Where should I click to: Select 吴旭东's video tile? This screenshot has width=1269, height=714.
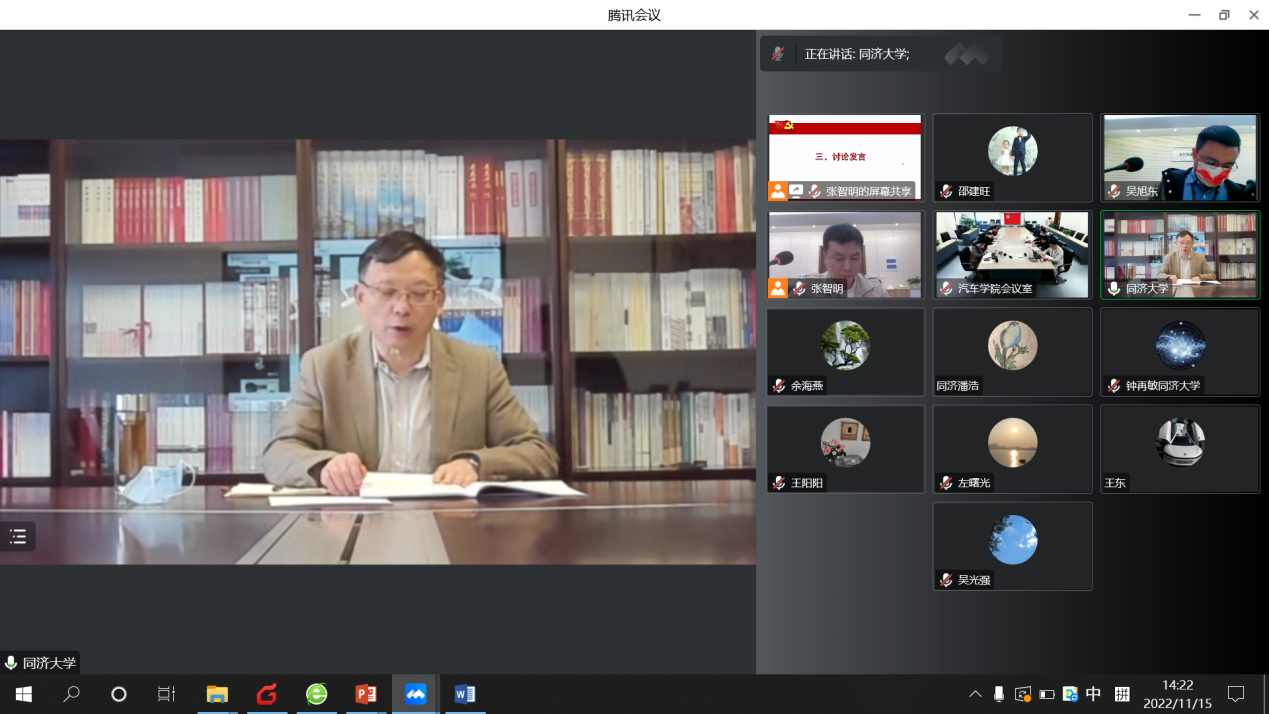coord(1180,157)
